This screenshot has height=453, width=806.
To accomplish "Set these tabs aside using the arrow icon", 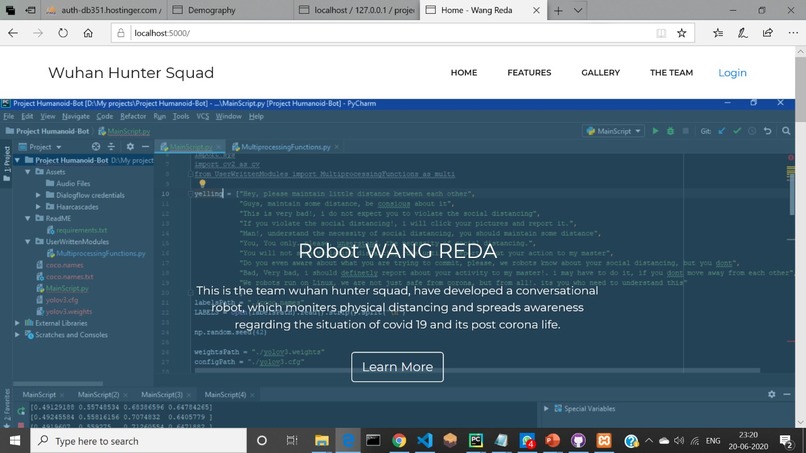I will 30,10.
